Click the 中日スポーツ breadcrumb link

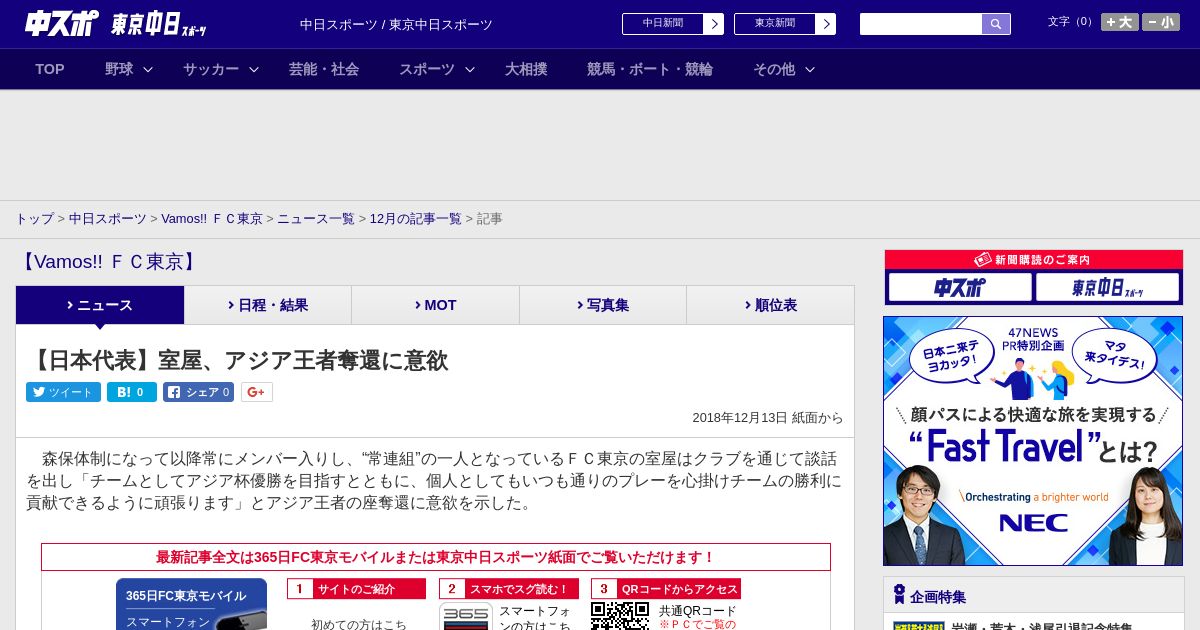point(108,219)
